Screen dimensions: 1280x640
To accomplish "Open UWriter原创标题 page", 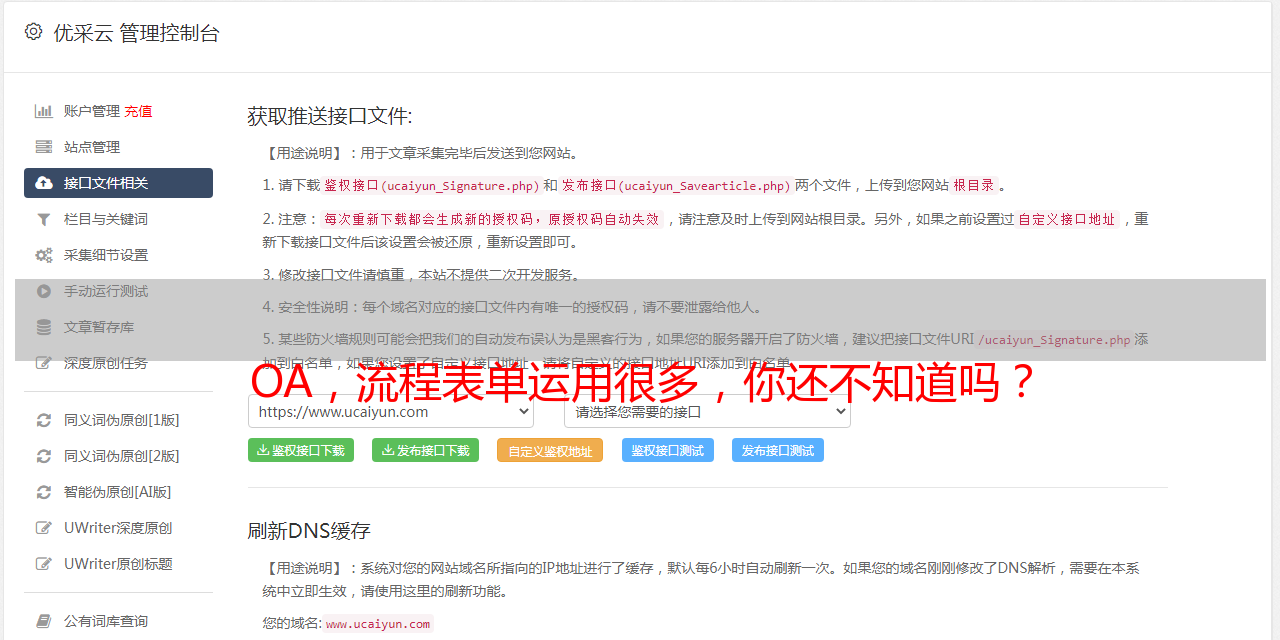I will (118, 564).
